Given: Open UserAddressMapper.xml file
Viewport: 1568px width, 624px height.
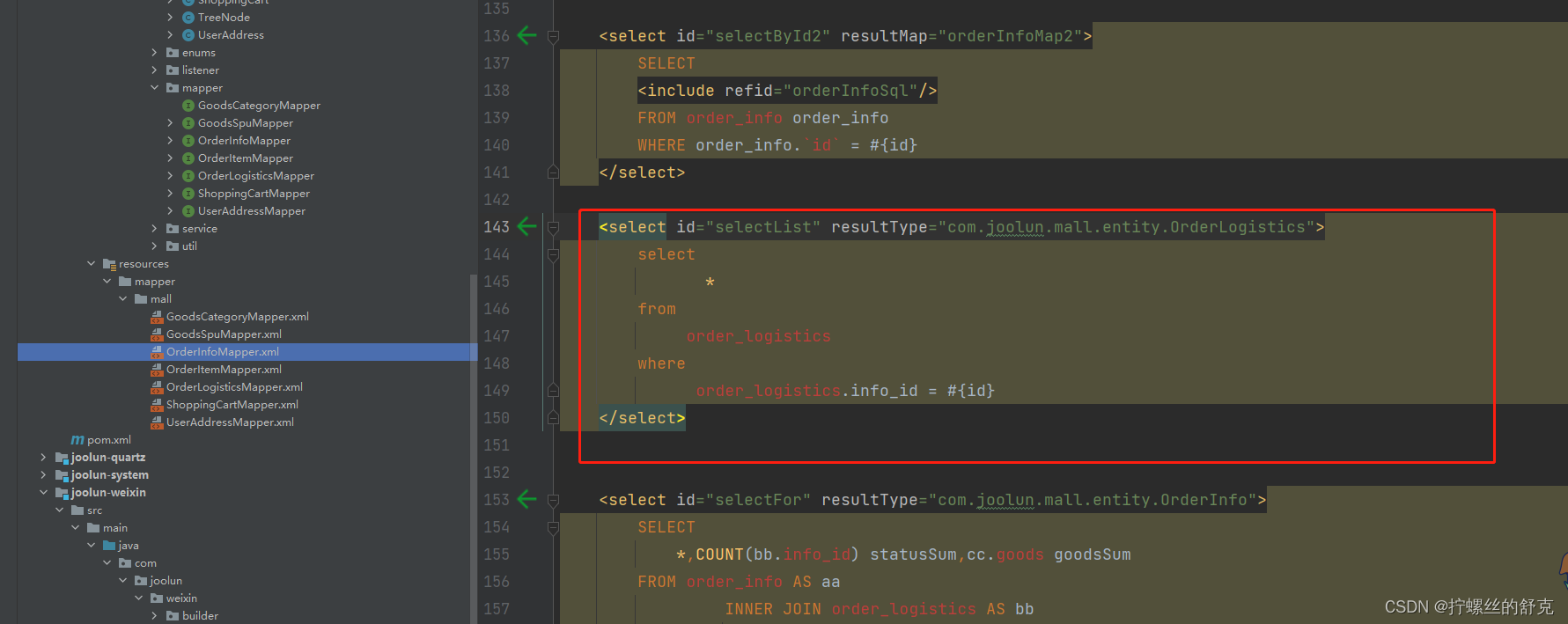Looking at the screenshot, I should [230, 422].
